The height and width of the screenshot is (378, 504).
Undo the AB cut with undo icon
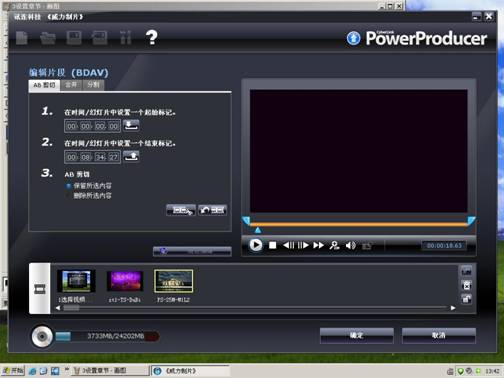213,210
